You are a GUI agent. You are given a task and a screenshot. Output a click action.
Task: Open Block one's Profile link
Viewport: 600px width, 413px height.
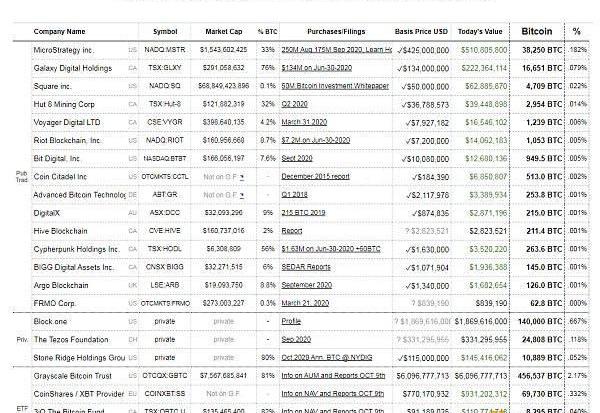tap(291, 322)
